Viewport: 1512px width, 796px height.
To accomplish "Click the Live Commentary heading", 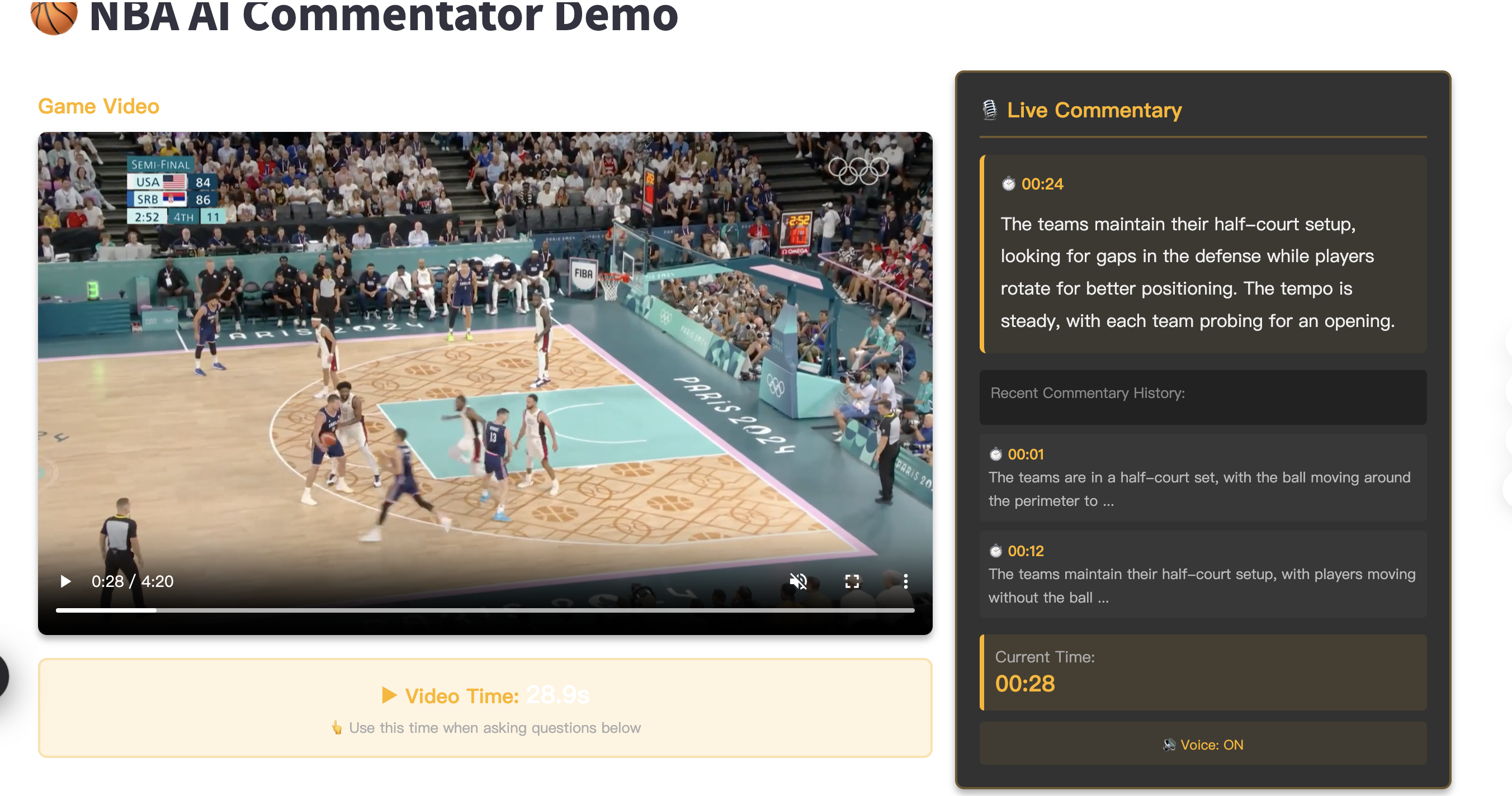I will (1094, 110).
